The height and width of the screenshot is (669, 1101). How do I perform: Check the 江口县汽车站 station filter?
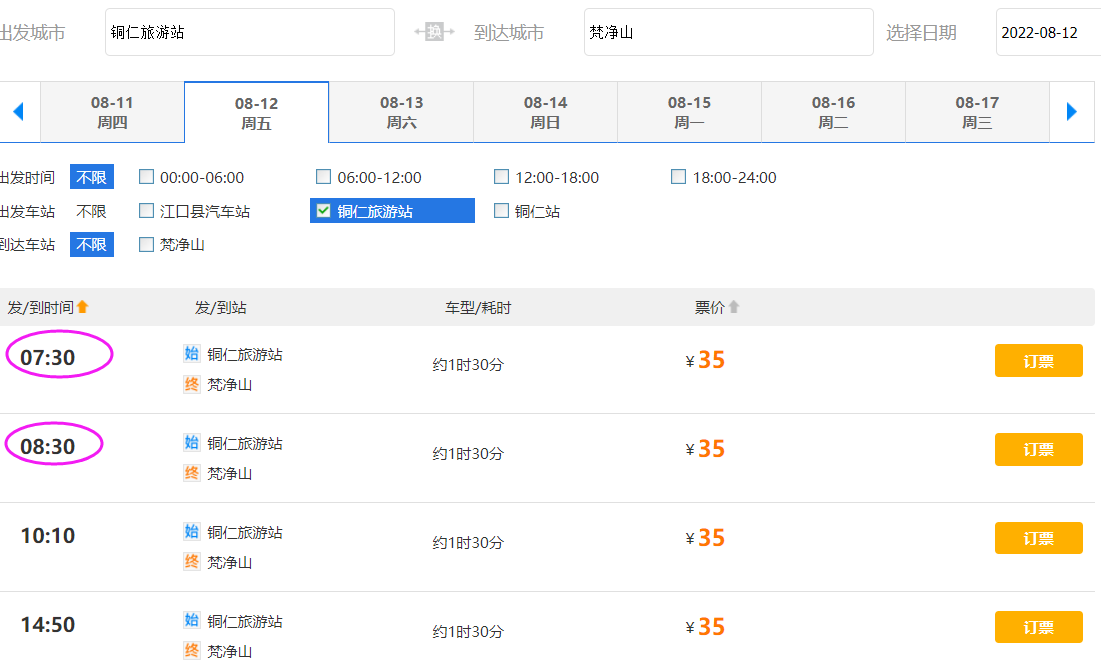coord(147,211)
